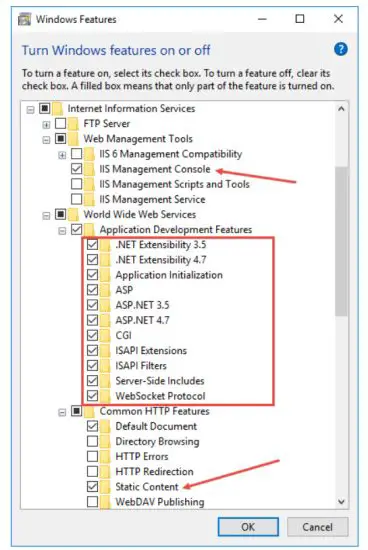
Task: Click the folder icon beside WebSocket Protocol
Action: click(105, 396)
